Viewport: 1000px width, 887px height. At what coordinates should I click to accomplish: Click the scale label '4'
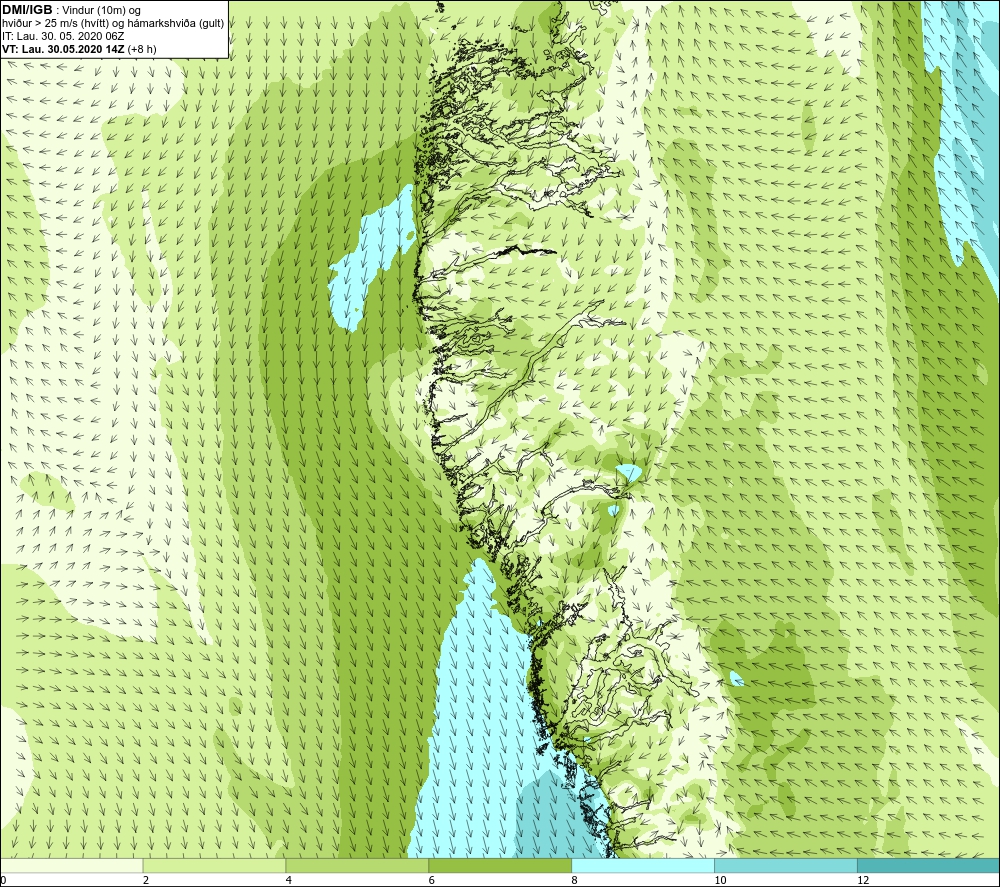[x=289, y=880]
